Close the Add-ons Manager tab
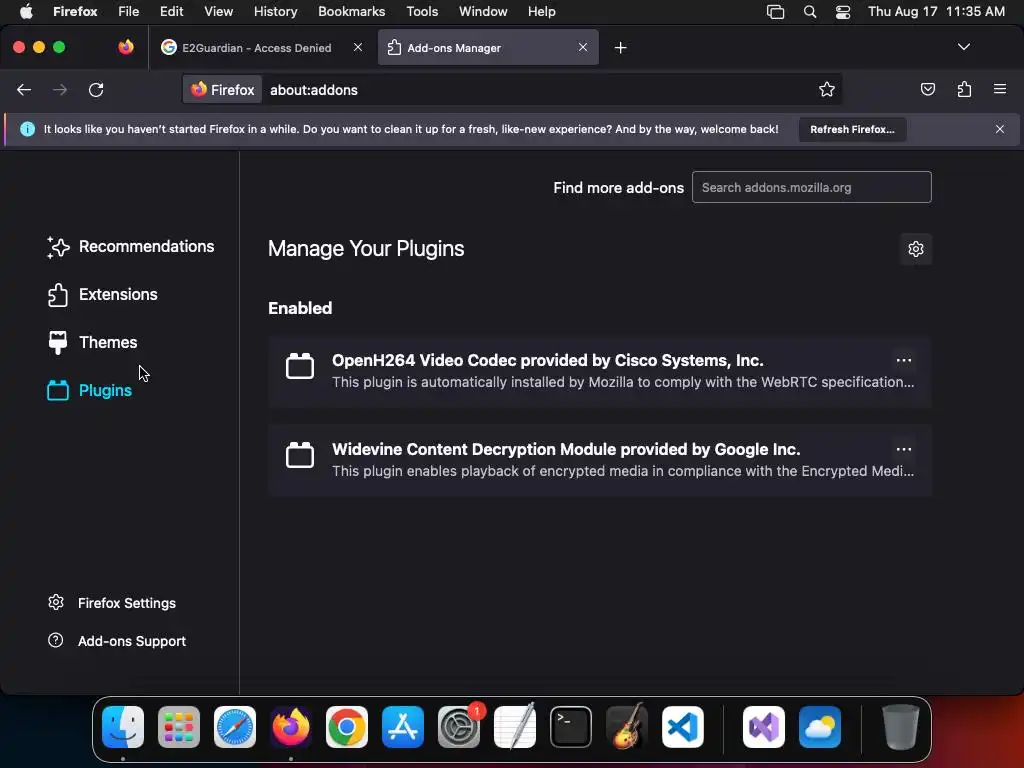The image size is (1024, 768). coord(583,47)
